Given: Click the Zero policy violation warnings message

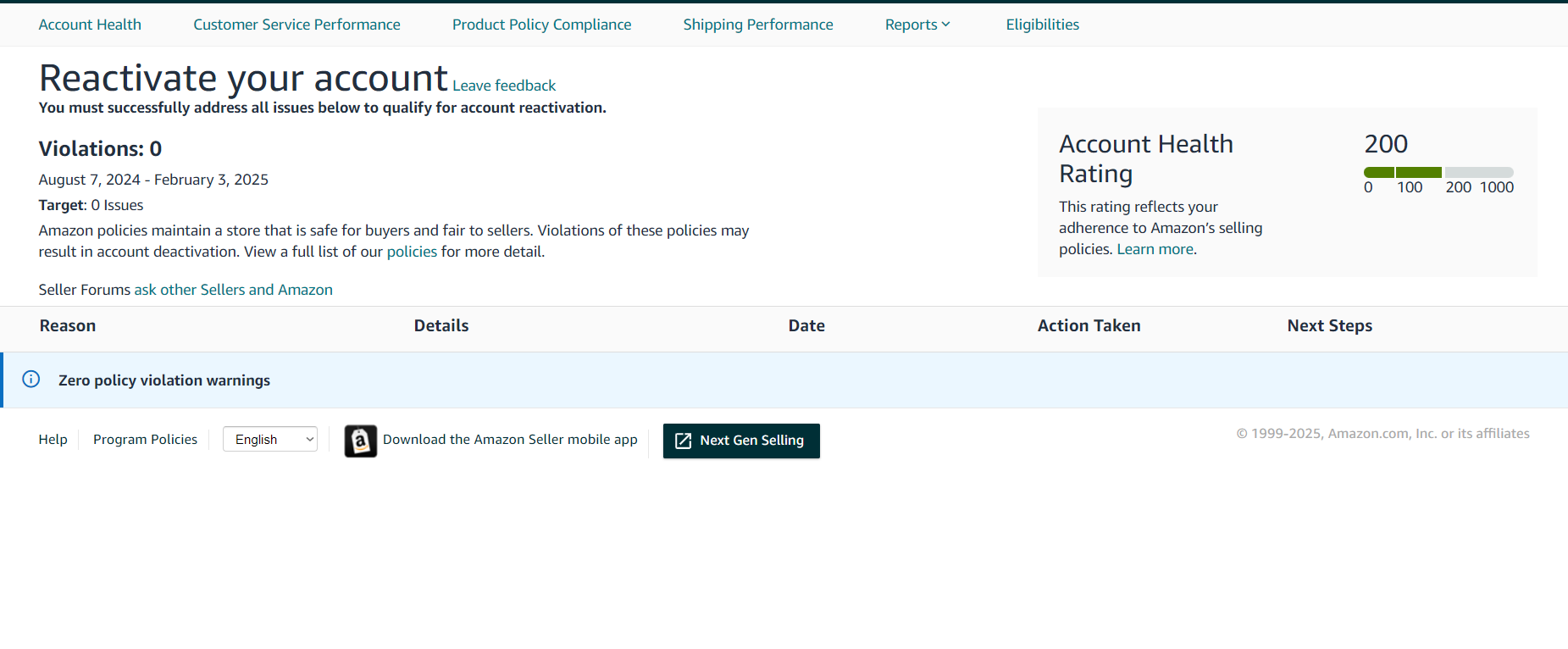Looking at the screenshot, I should (x=164, y=380).
